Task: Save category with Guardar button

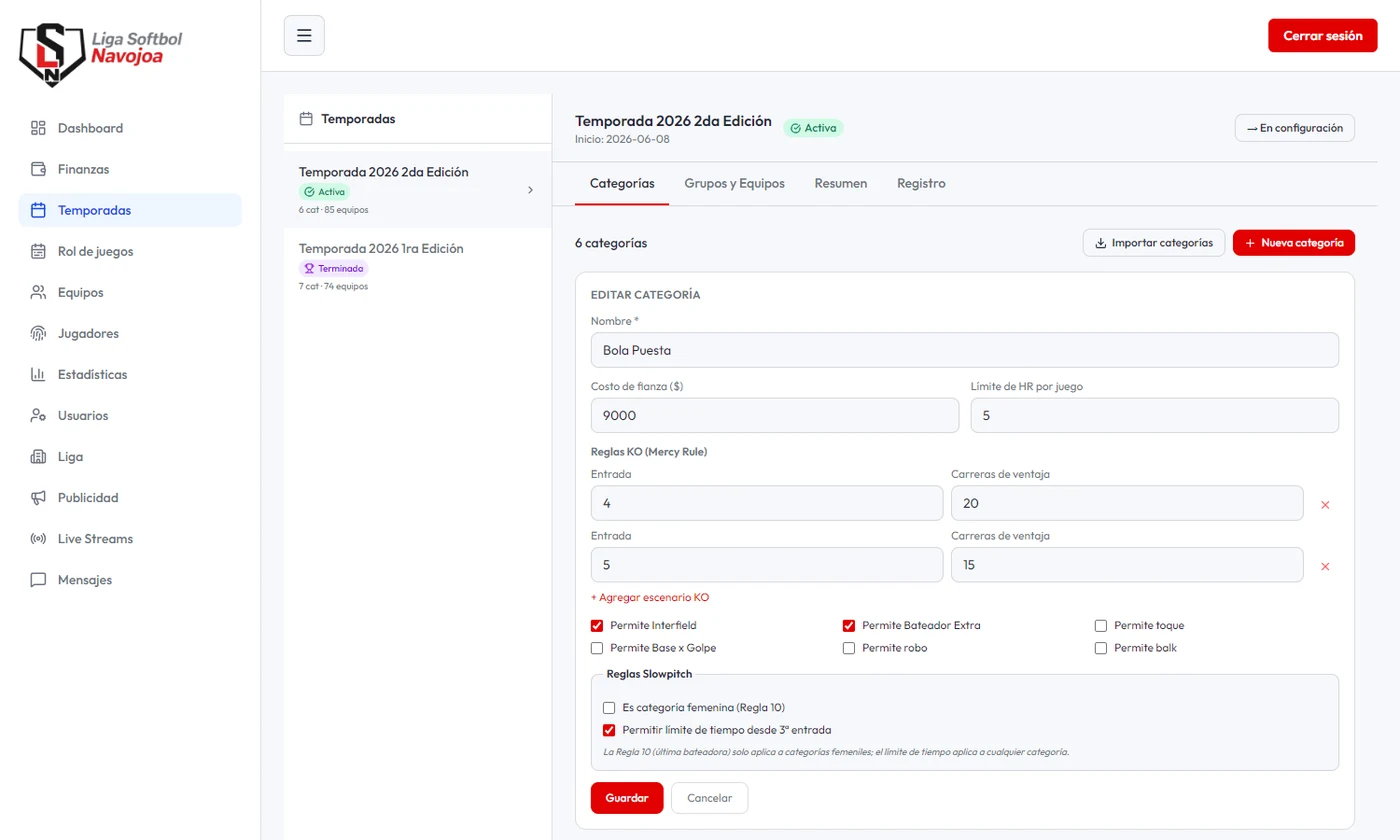Action: [x=627, y=798]
